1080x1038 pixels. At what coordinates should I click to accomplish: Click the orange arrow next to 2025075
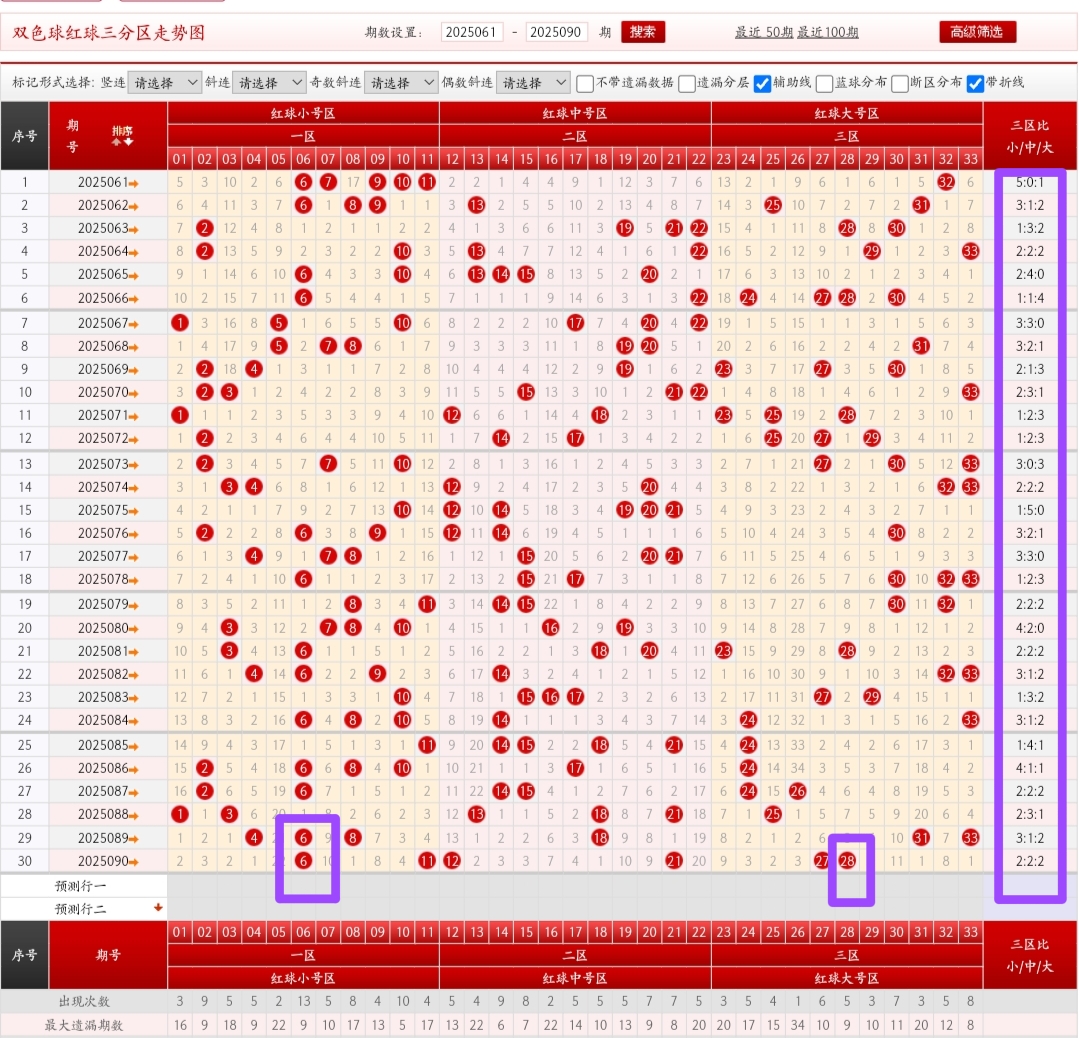pyautogui.click(x=134, y=511)
